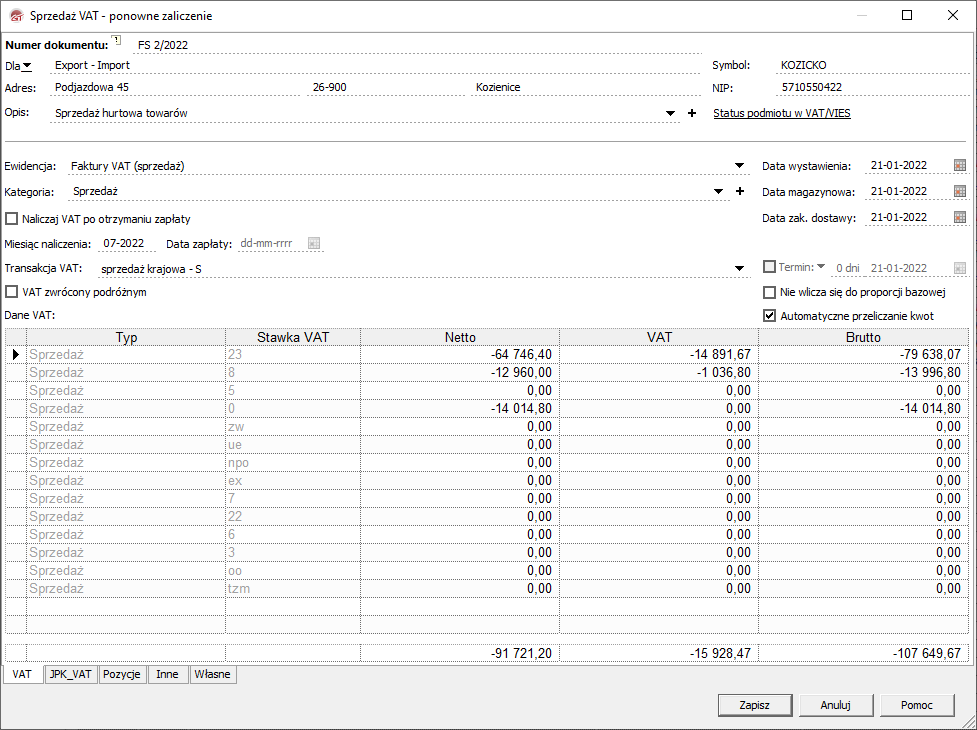977x730 pixels.
Task: Click the Zapisz button
Action: coord(755,705)
